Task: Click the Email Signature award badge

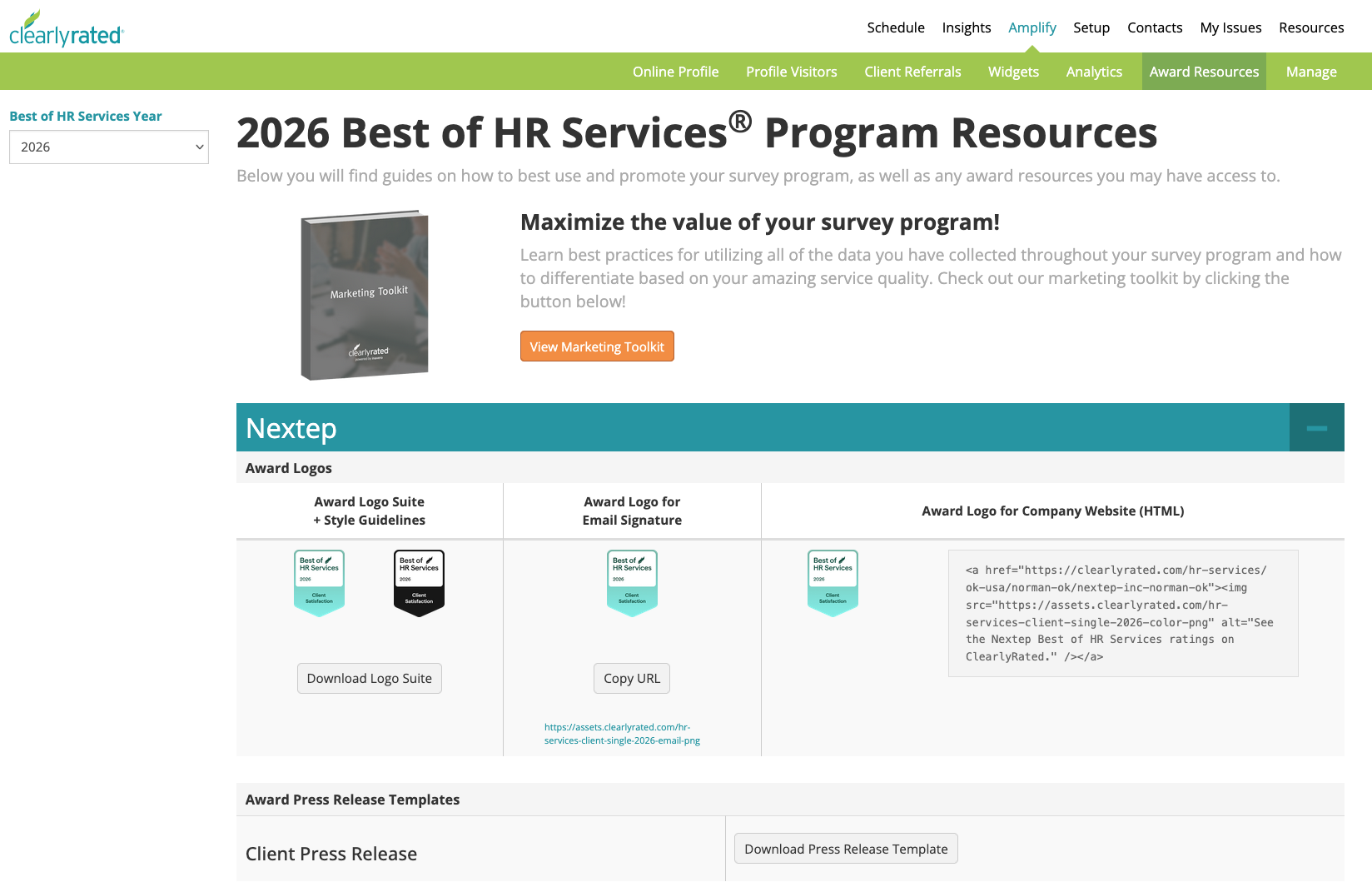Action: point(632,583)
